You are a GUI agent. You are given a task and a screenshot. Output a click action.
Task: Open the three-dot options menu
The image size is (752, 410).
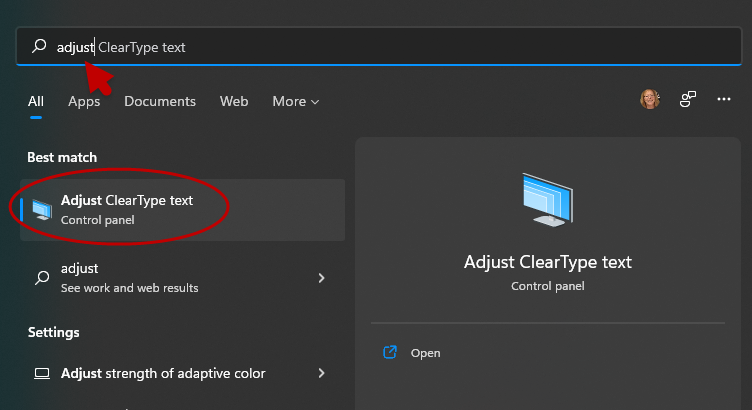724,99
